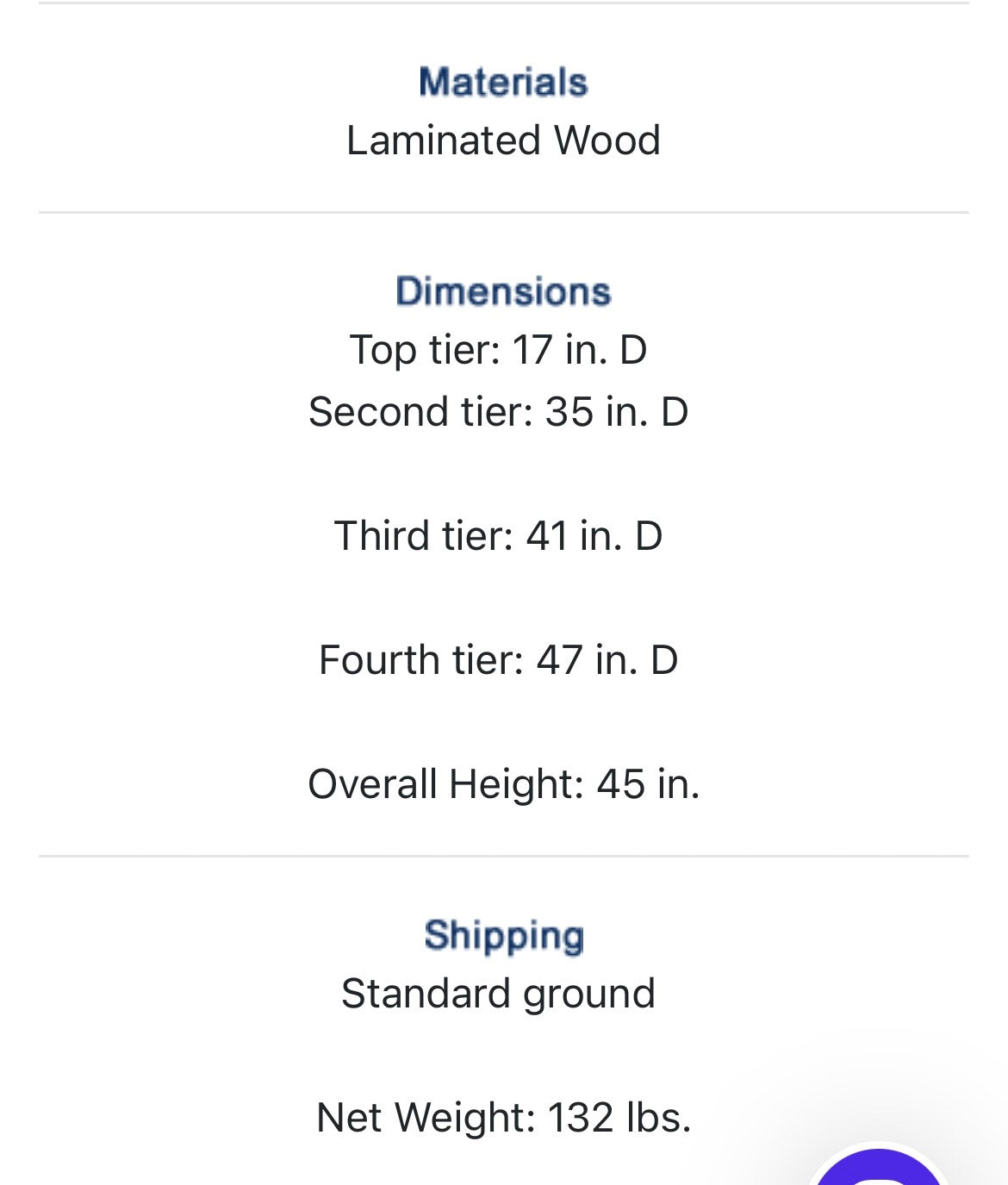Select the Dimensions heading
This screenshot has height=1185, width=1008.
click(x=503, y=291)
